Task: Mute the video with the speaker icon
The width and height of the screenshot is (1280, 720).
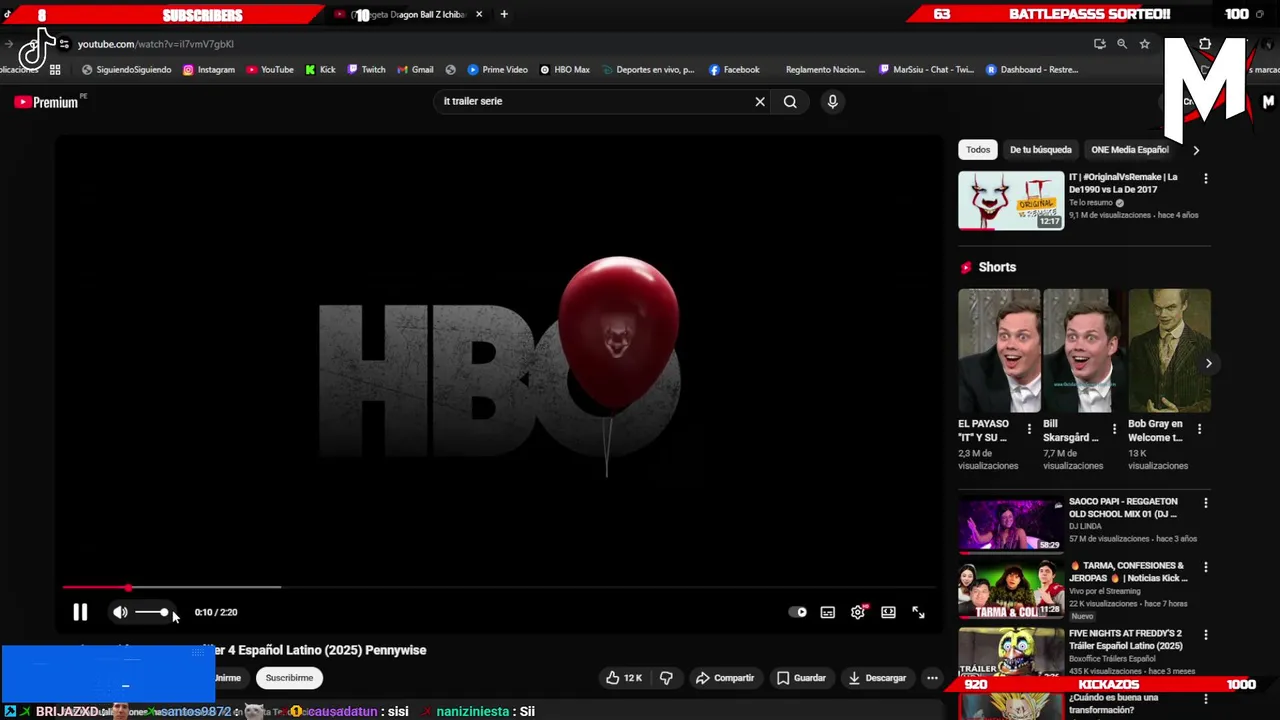Action: 120,612
